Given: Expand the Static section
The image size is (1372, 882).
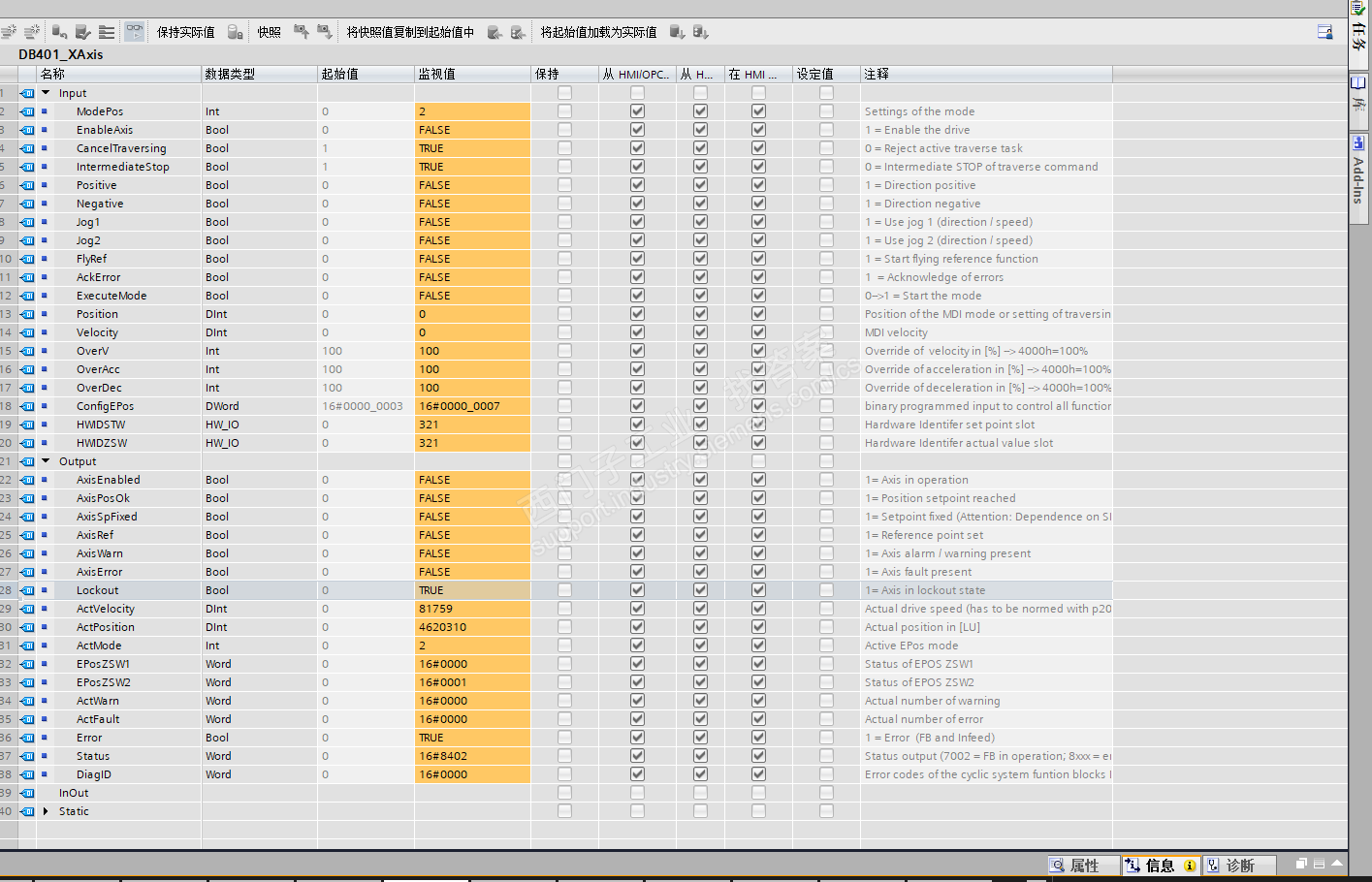Looking at the screenshot, I should click(46, 811).
